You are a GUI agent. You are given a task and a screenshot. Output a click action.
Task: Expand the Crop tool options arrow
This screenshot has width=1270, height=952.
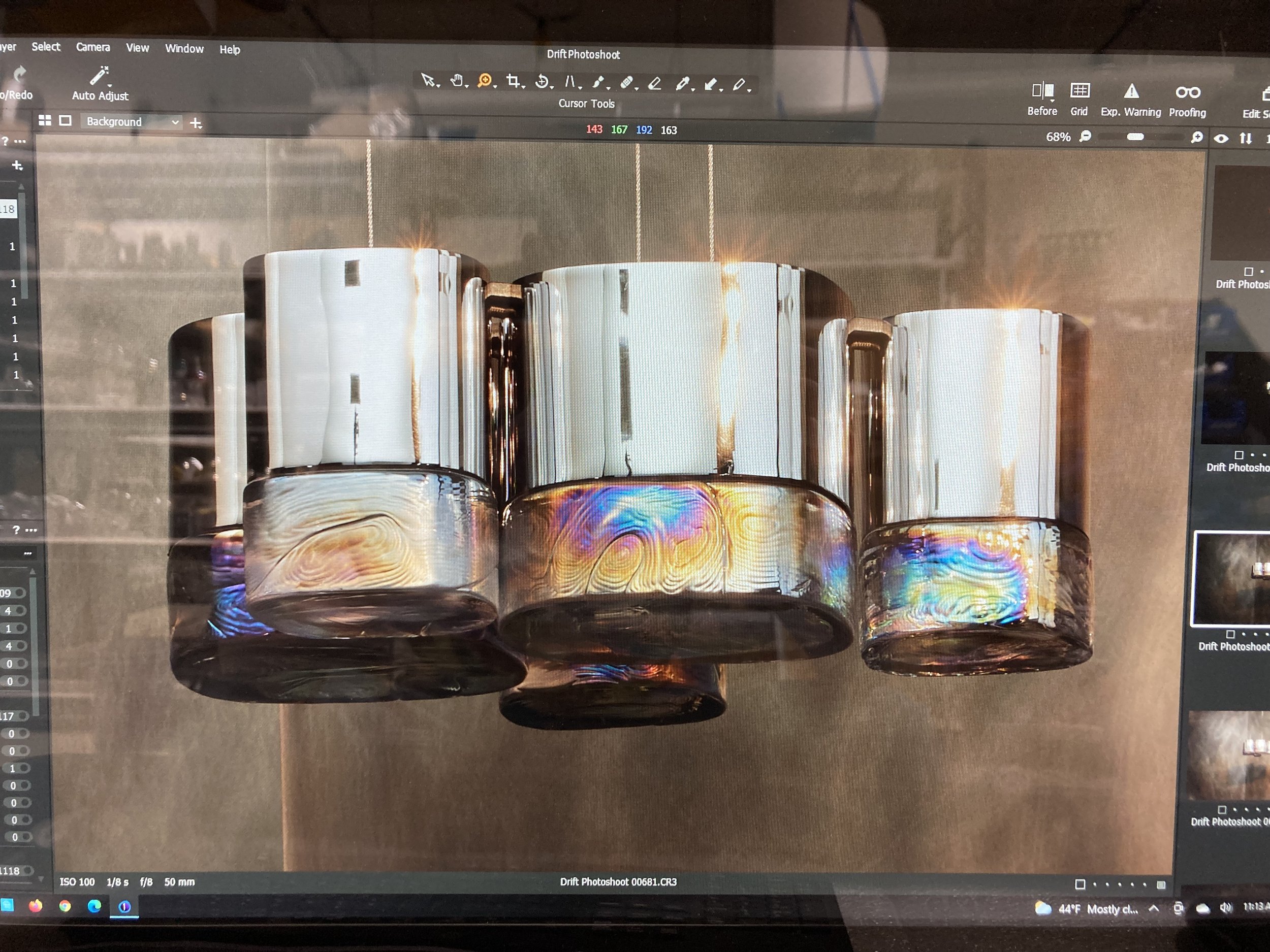[x=523, y=87]
